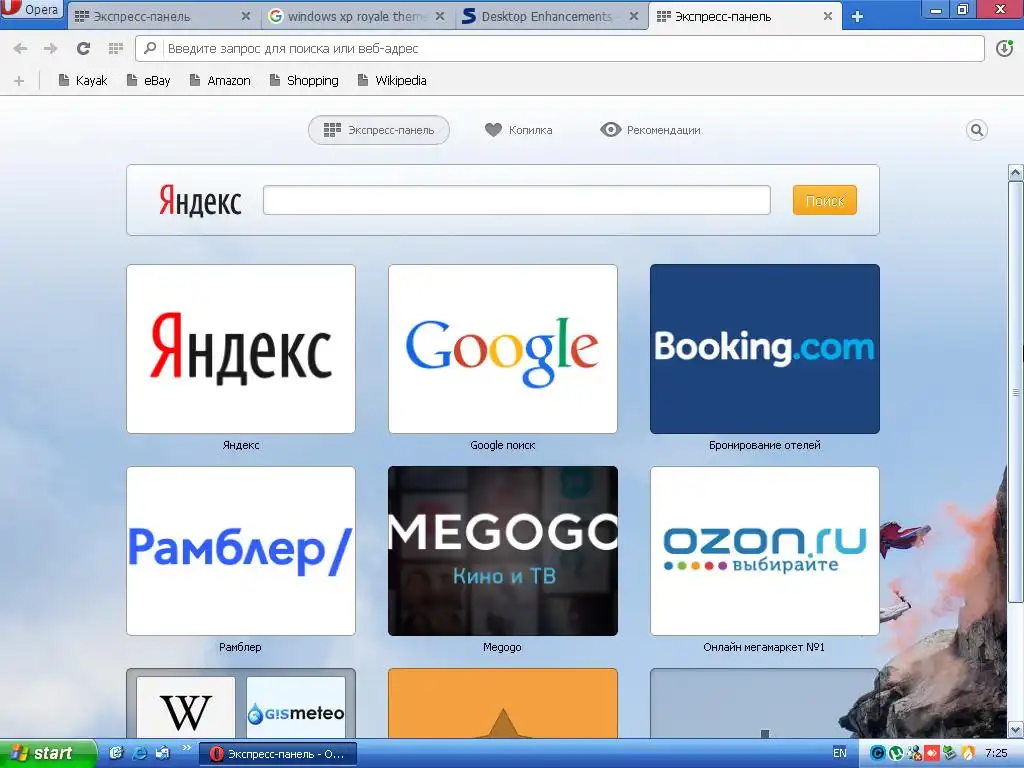Click the 'Яндекс' label under the tile
Screen dimensions: 1024x768
click(241, 445)
